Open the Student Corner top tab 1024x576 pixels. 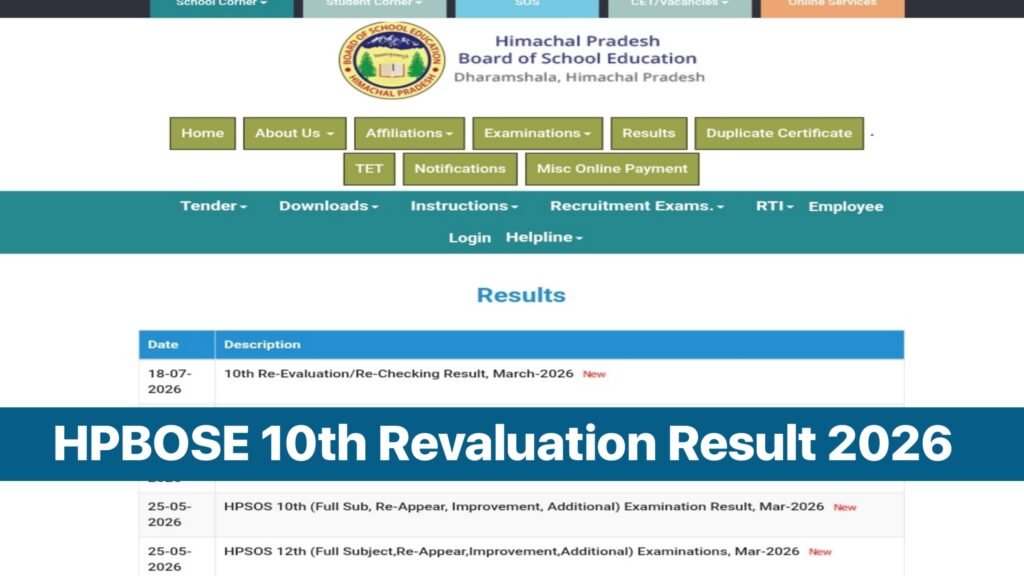tap(374, 6)
